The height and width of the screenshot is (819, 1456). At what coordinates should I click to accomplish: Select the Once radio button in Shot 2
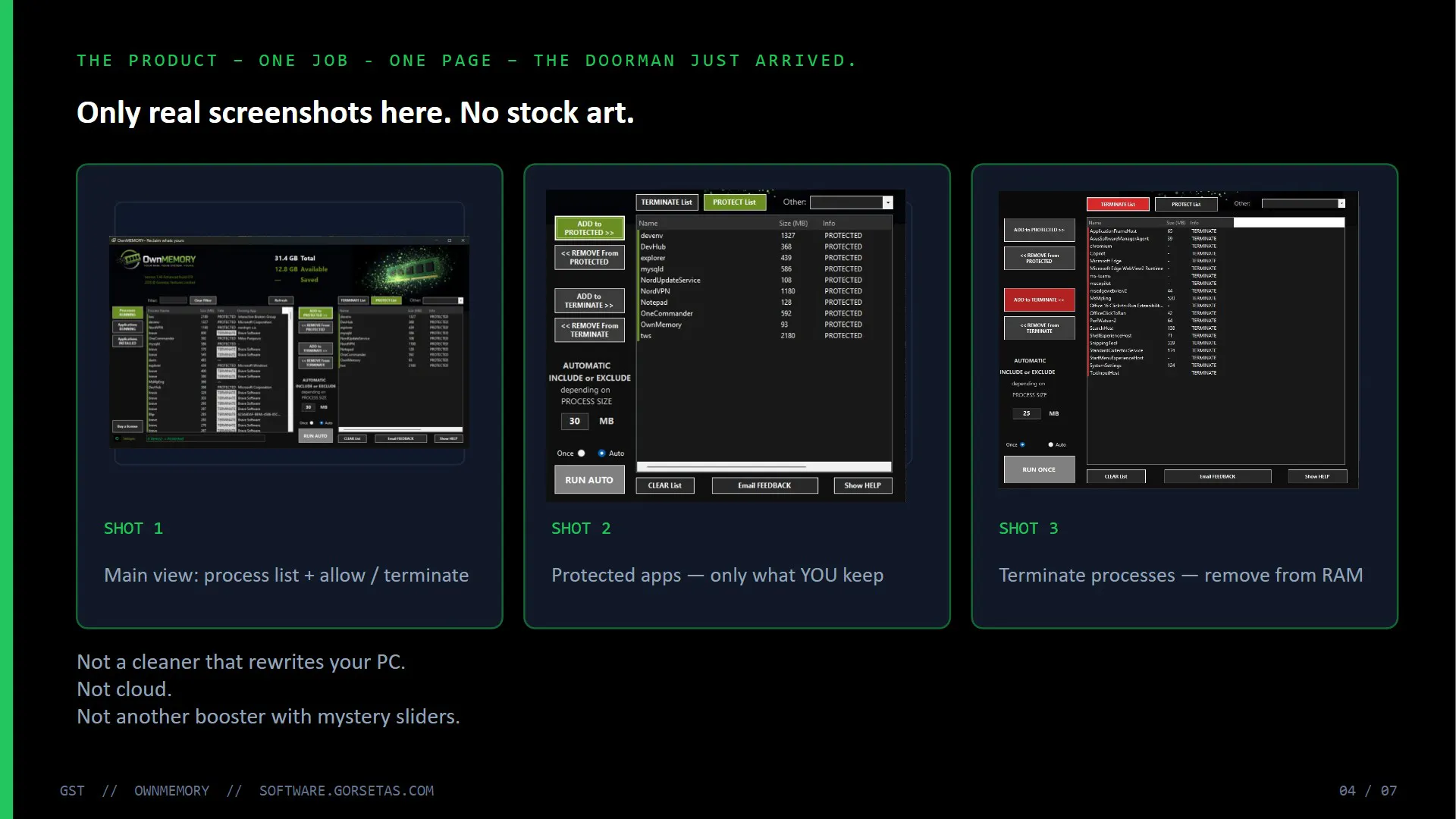click(x=582, y=453)
